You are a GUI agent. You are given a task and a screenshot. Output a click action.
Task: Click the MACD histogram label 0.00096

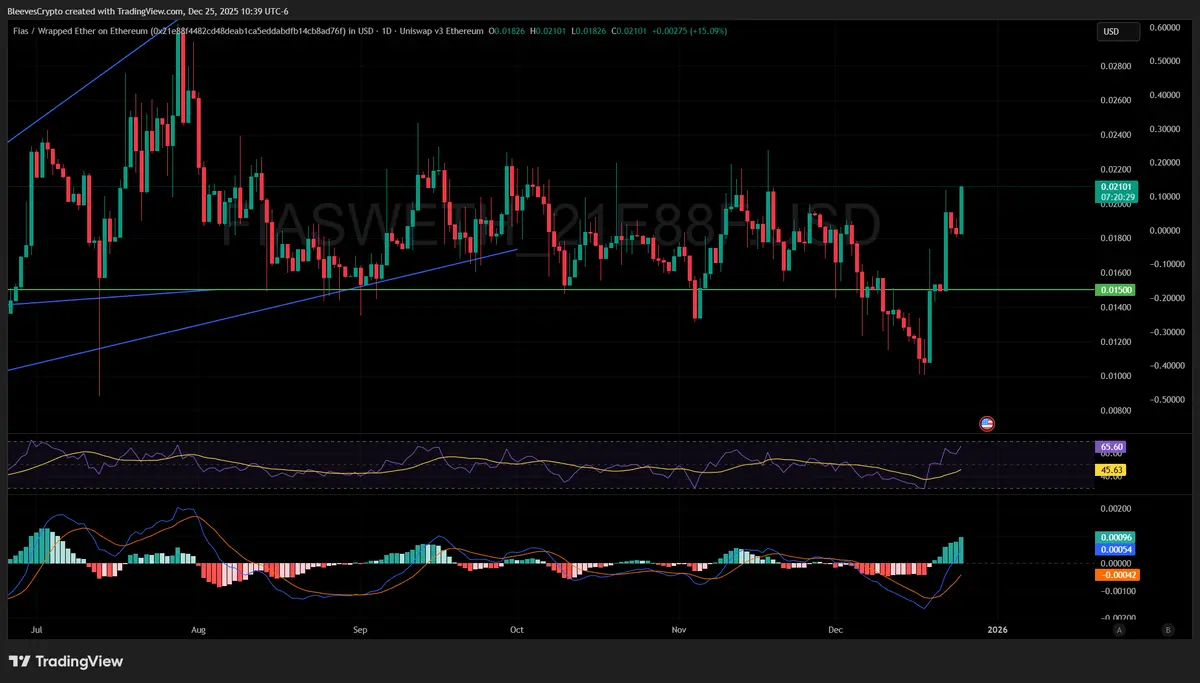1116,538
